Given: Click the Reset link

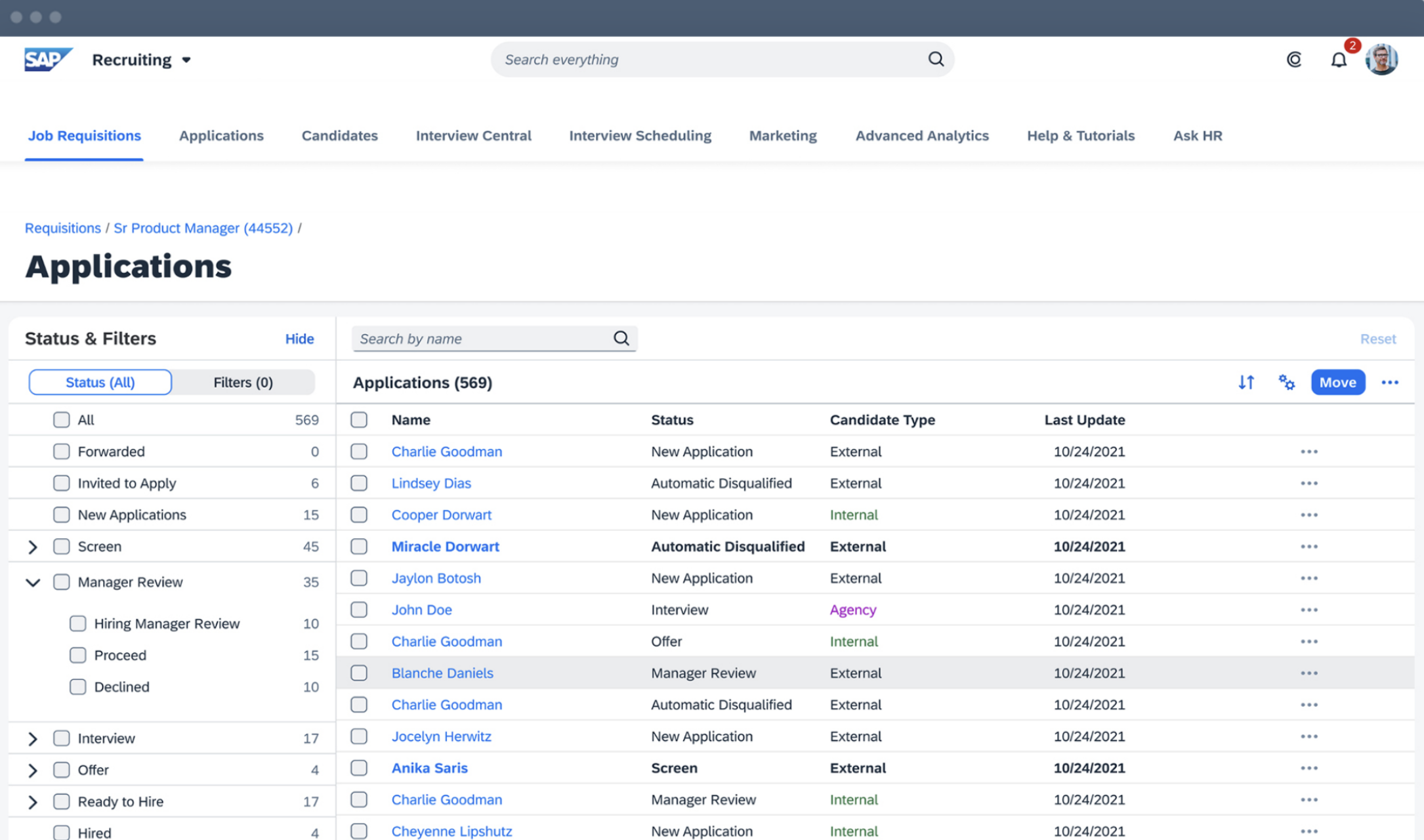Looking at the screenshot, I should pyautogui.click(x=1377, y=339).
